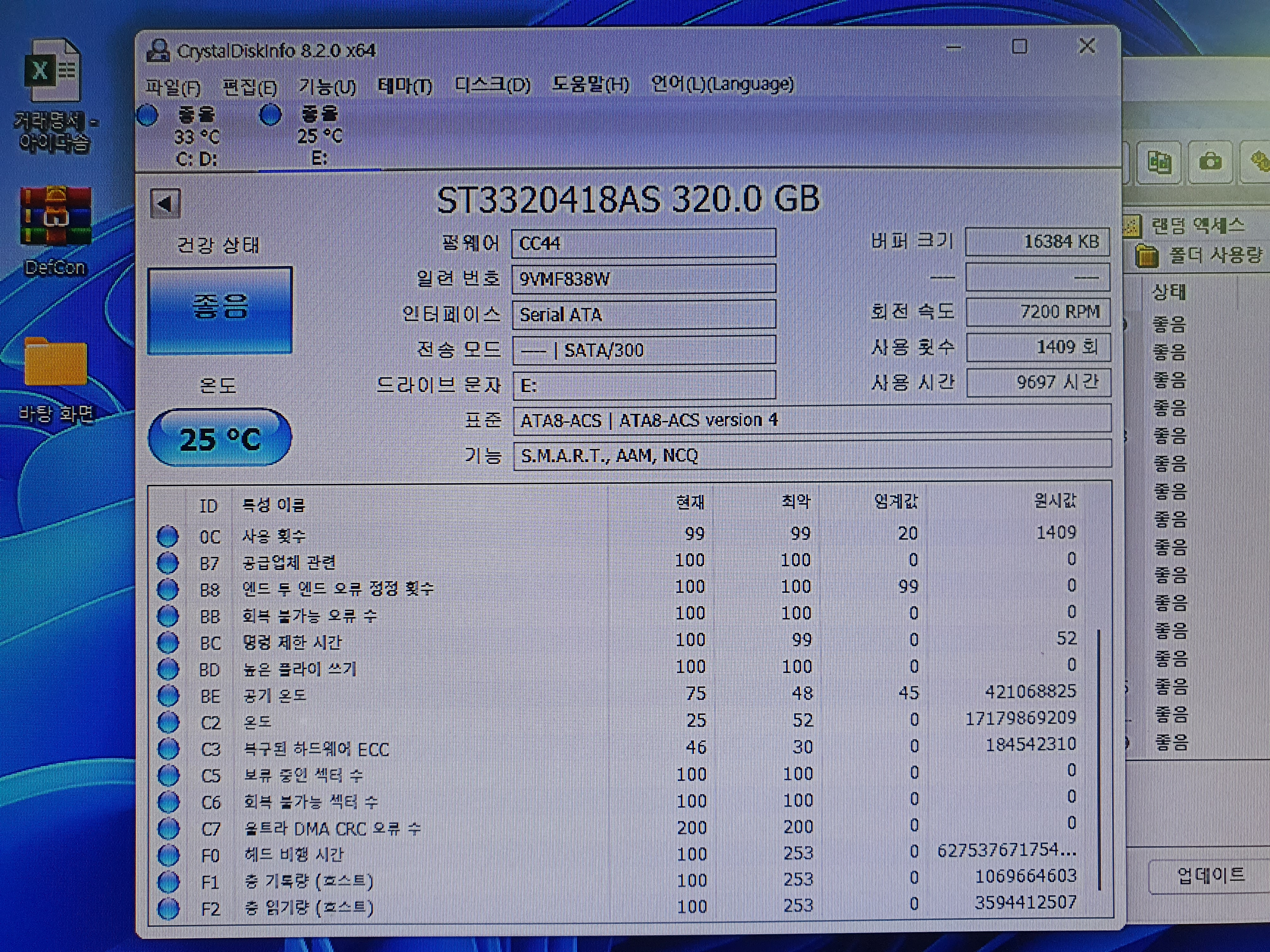Click the serial number field 9VMF838W
The height and width of the screenshot is (952, 1270).
click(644, 279)
